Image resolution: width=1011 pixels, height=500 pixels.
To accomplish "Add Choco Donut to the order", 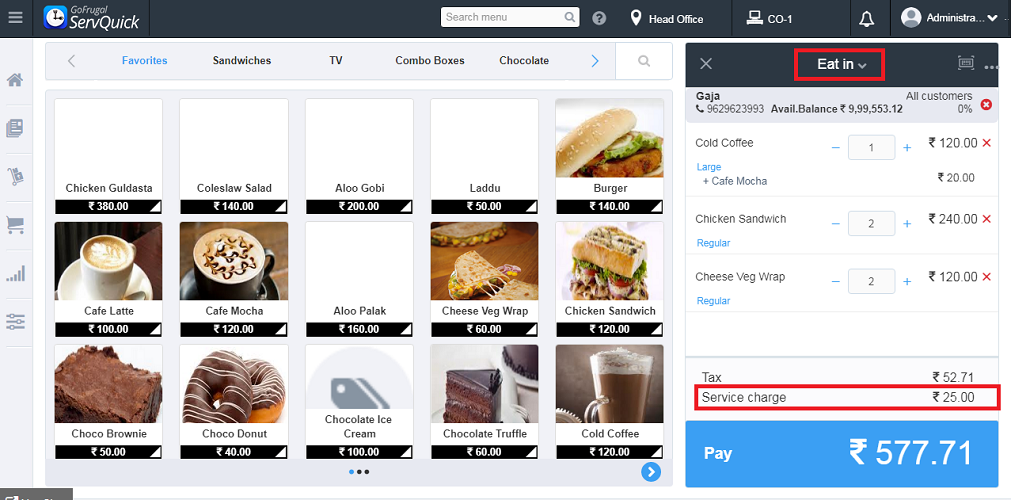I will point(234,401).
